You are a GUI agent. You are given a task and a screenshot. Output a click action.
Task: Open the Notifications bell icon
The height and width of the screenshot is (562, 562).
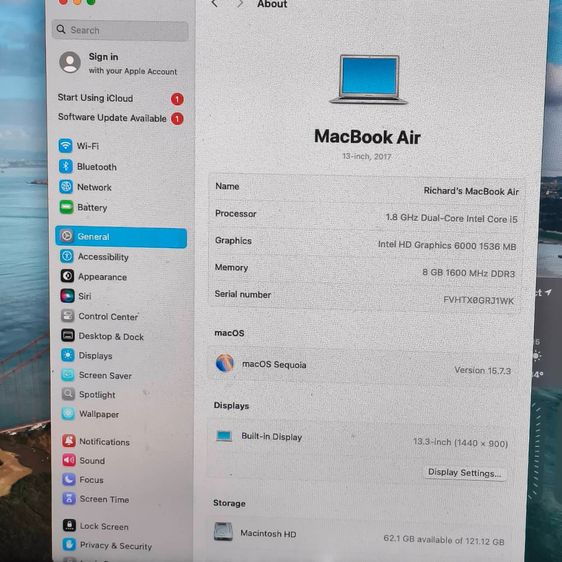[69, 441]
